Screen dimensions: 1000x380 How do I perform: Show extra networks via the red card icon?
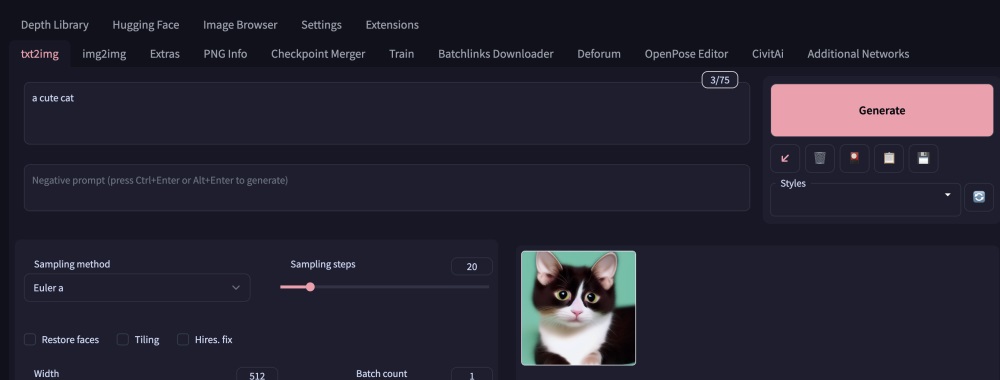coord(855,159)
